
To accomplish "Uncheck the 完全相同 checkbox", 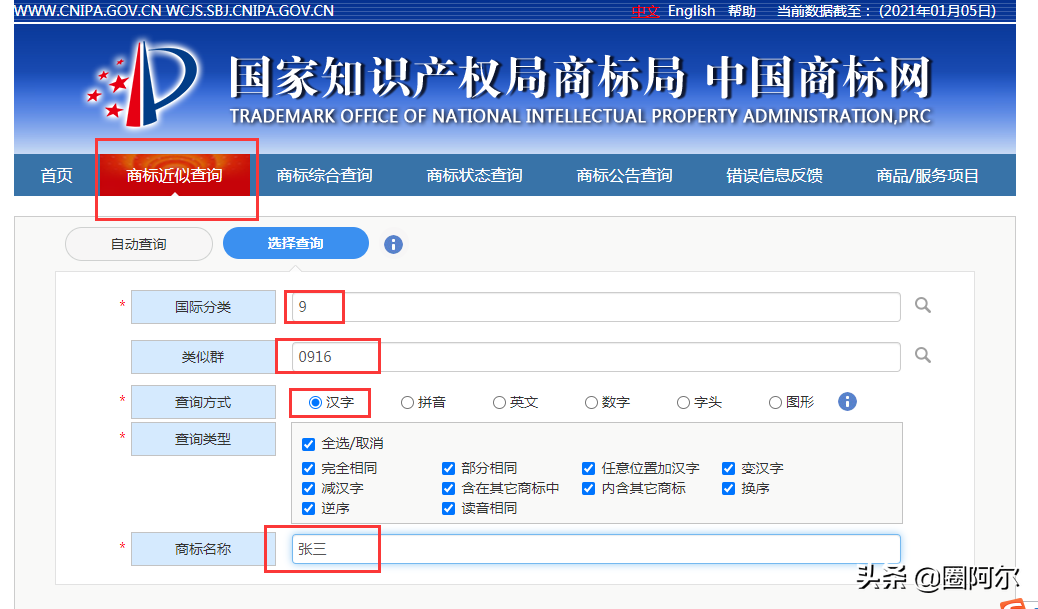I will 308,469.
